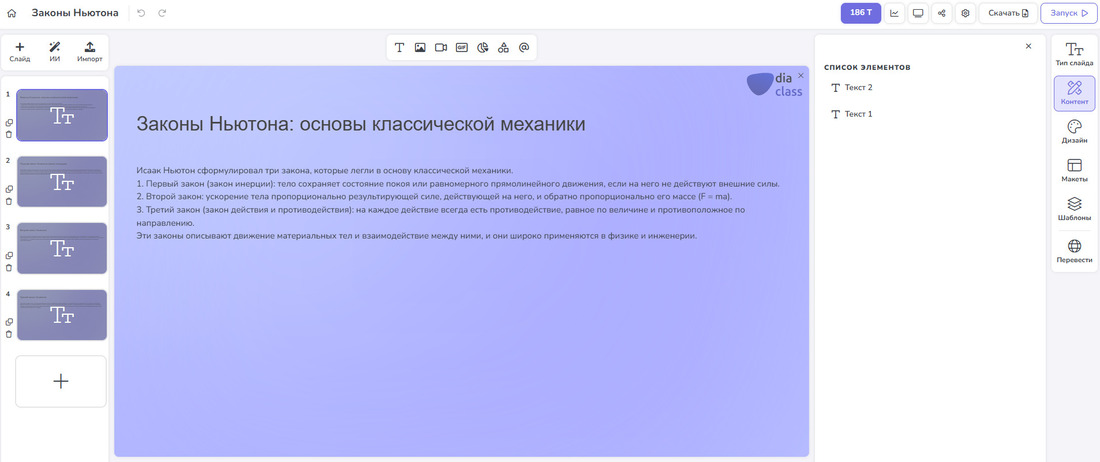This screenshot has width=1100, height=462.
Task: Add a new slide with the large plus box
Action: [61, 381]
